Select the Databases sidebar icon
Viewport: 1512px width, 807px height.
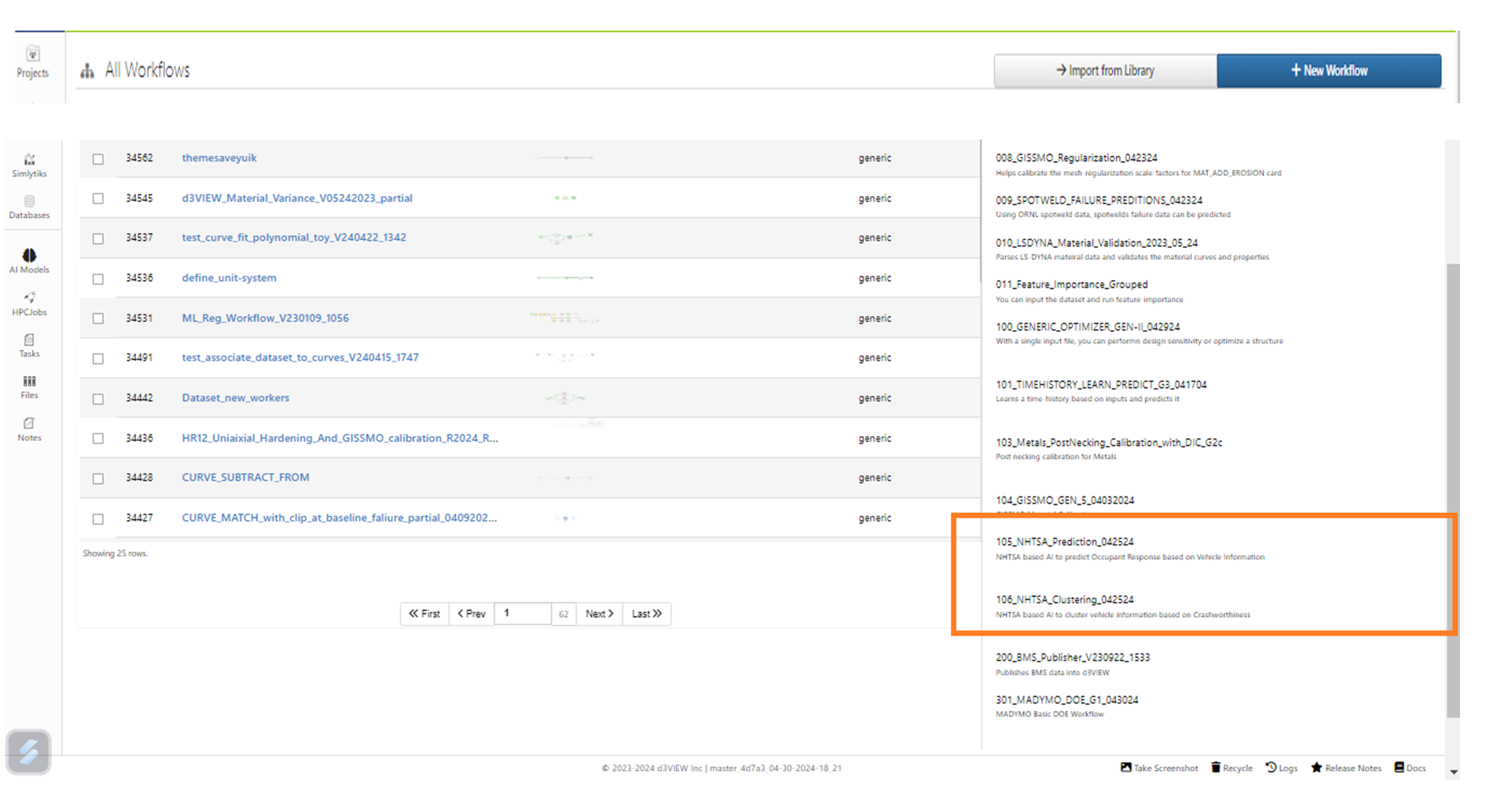[29, 207]
